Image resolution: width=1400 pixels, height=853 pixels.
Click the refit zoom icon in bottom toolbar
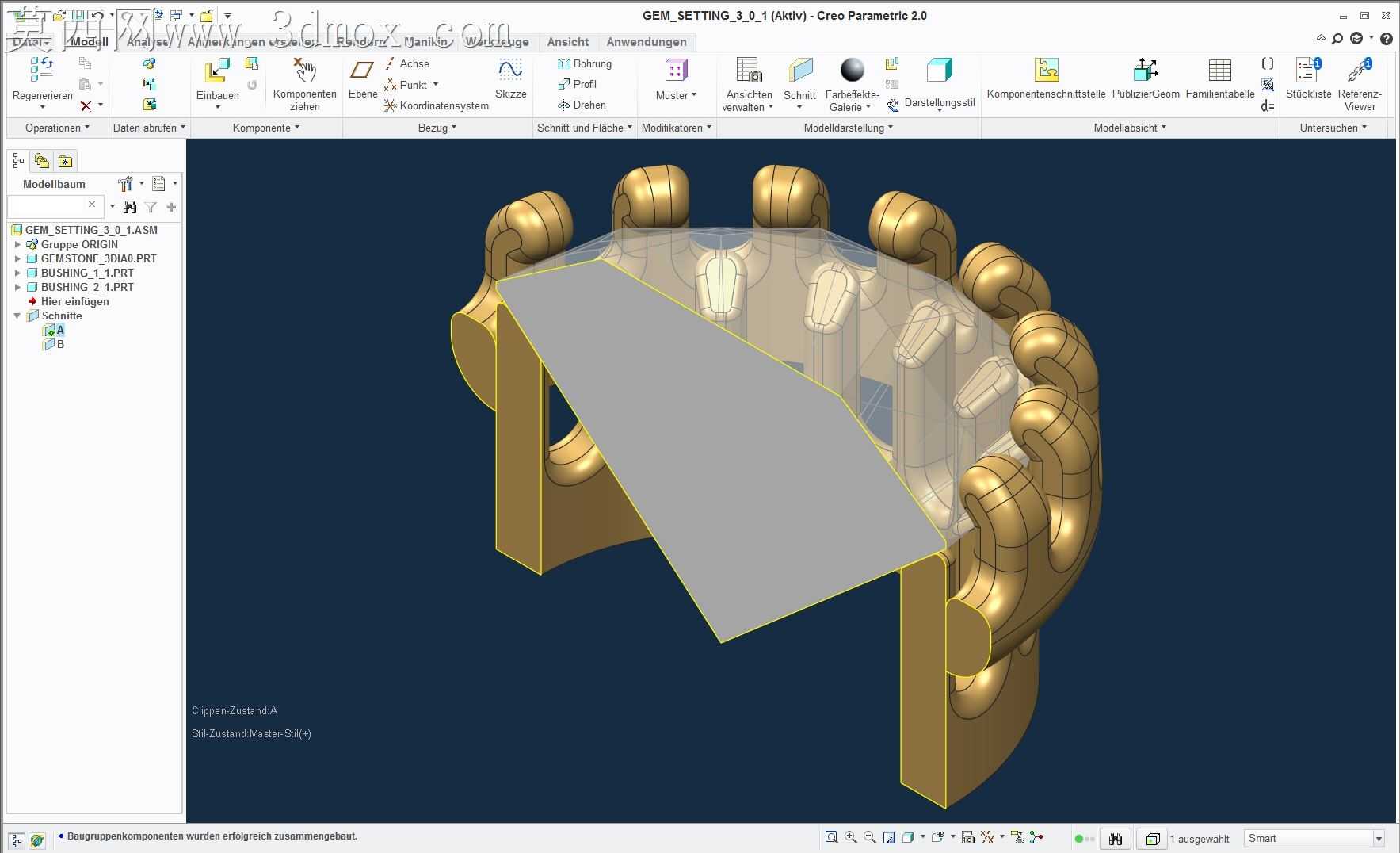(x=831, y=837)
